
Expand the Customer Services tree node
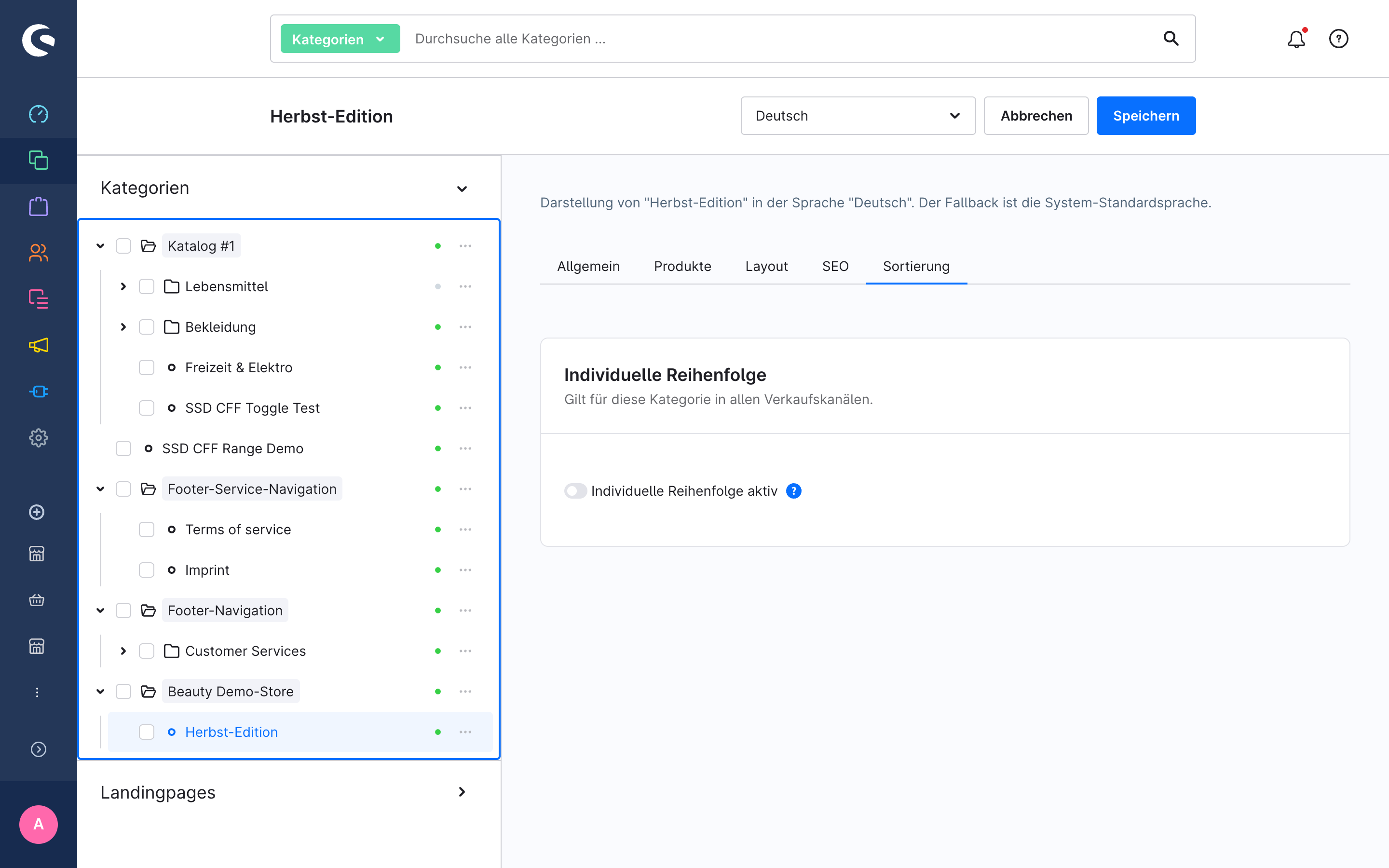tap(123, 651)
